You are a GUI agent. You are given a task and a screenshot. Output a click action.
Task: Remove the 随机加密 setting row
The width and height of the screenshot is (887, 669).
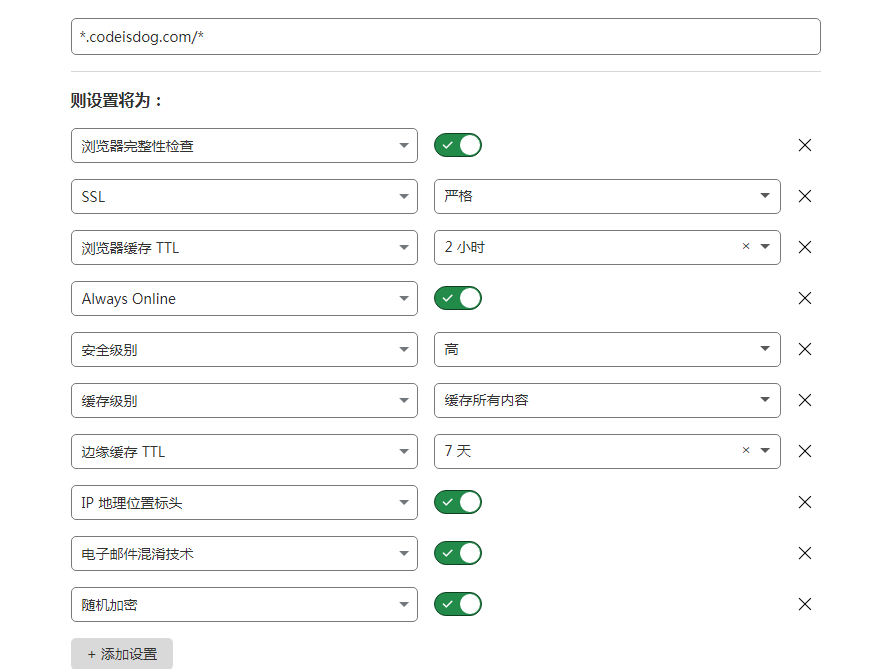(x=804, y=604)
